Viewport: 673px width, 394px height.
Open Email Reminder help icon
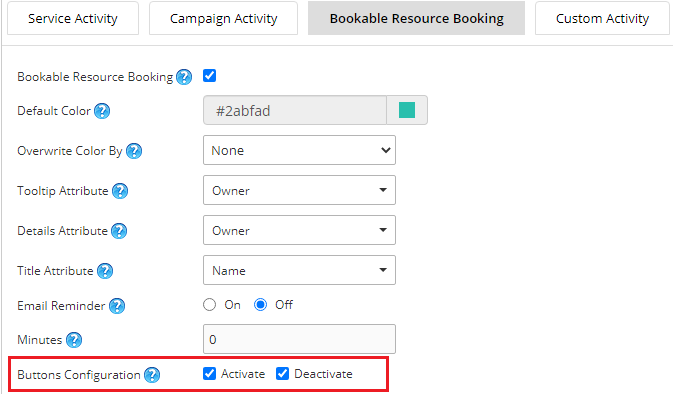point(117,306)
